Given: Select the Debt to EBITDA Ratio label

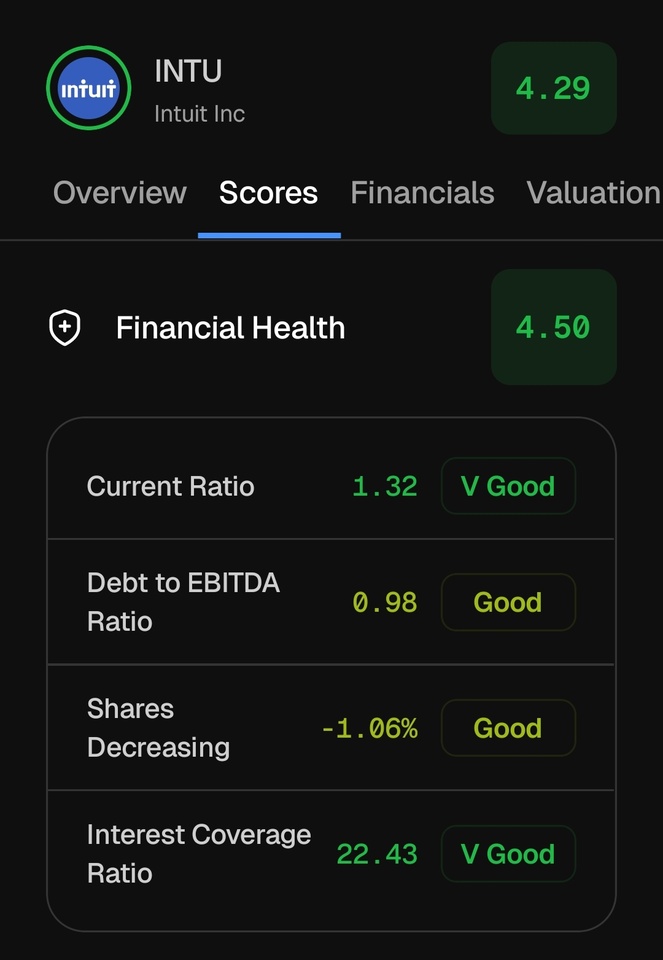Looking at the screenshot, I should tap(183, 602).
